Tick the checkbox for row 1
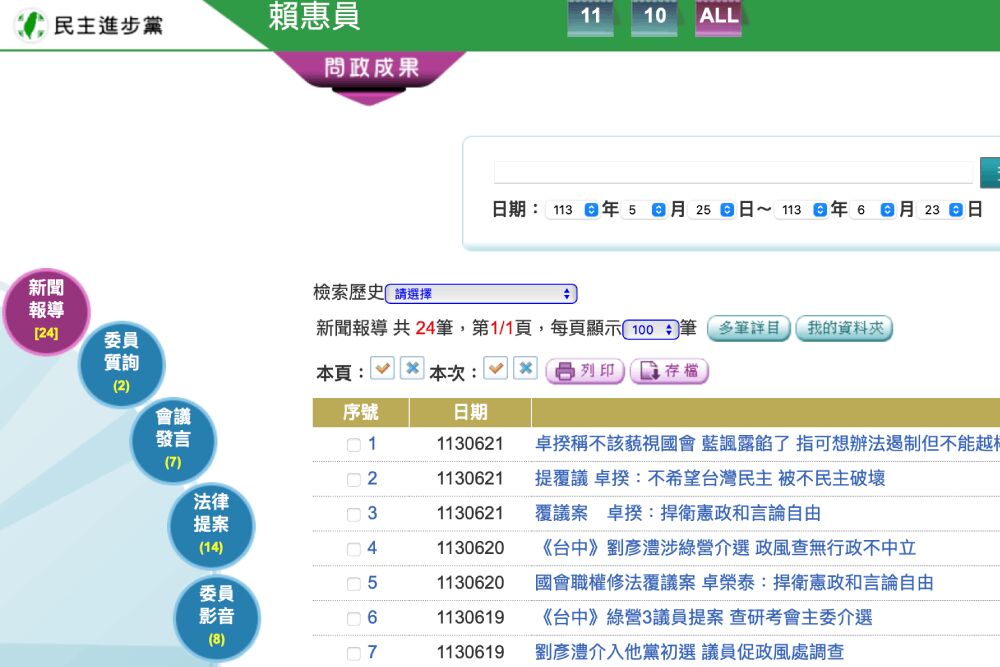Screen dimensions: 1000x667 [x=353, y=445]
